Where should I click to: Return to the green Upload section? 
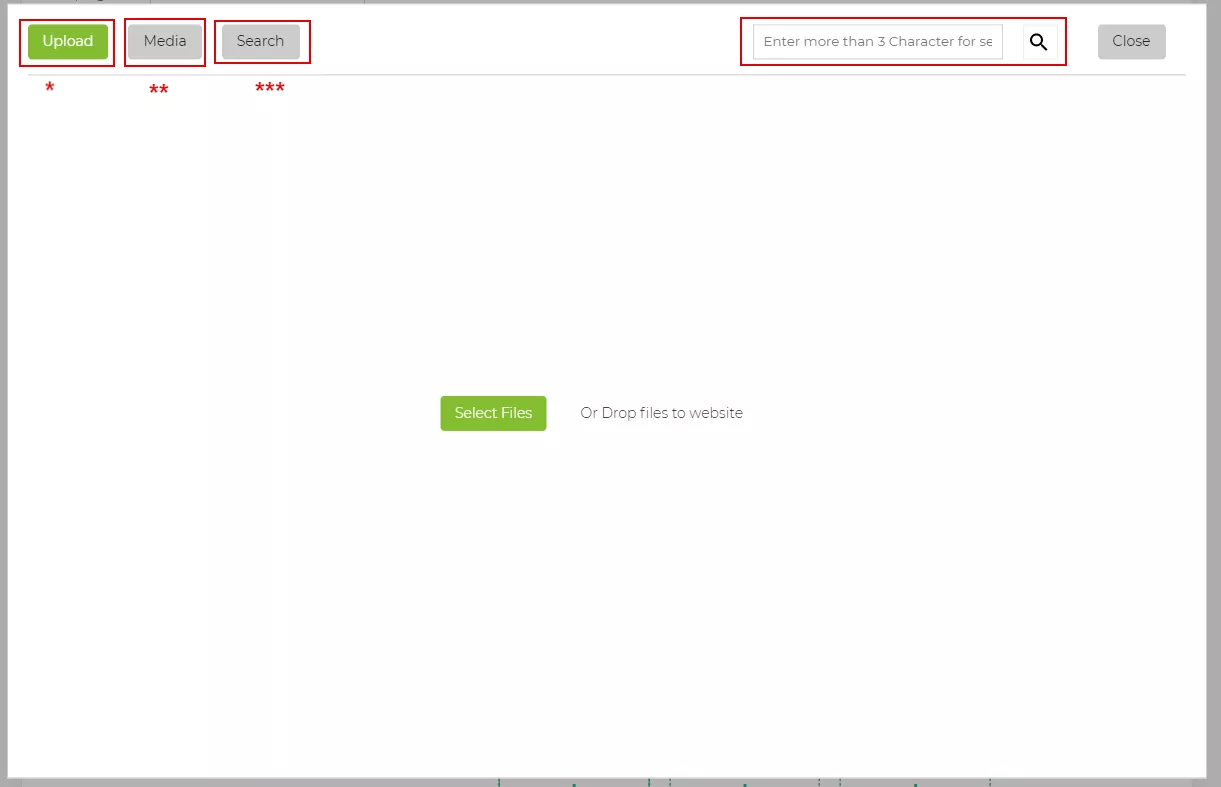point(68,41)
